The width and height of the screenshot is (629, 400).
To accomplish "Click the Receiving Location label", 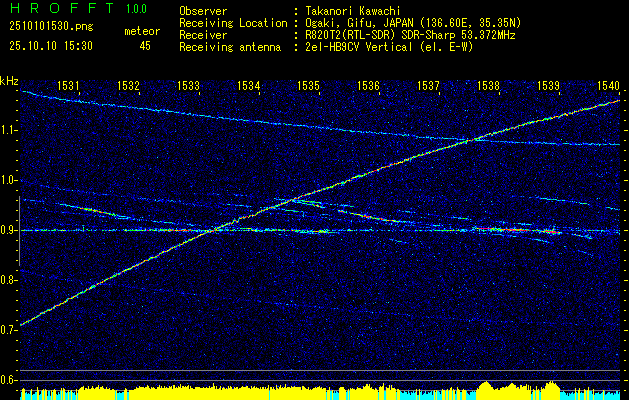I will point(233,23).
